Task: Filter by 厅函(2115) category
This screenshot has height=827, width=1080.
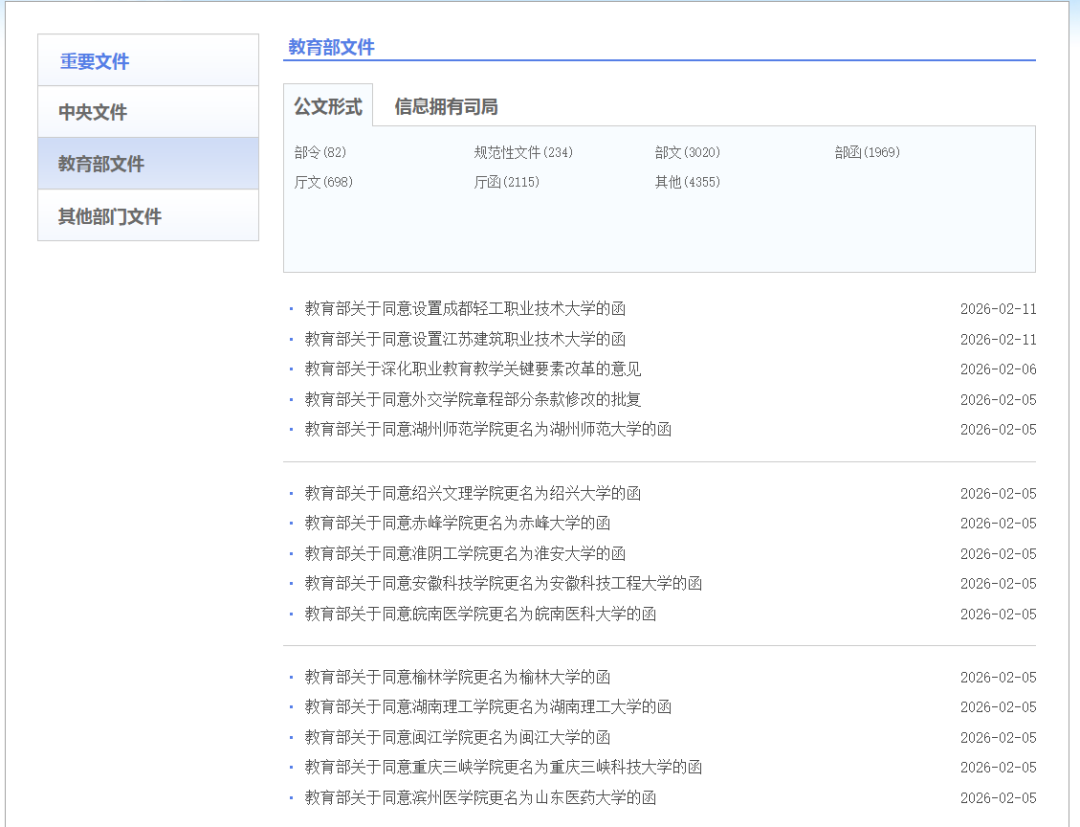Action: point(506,182)
